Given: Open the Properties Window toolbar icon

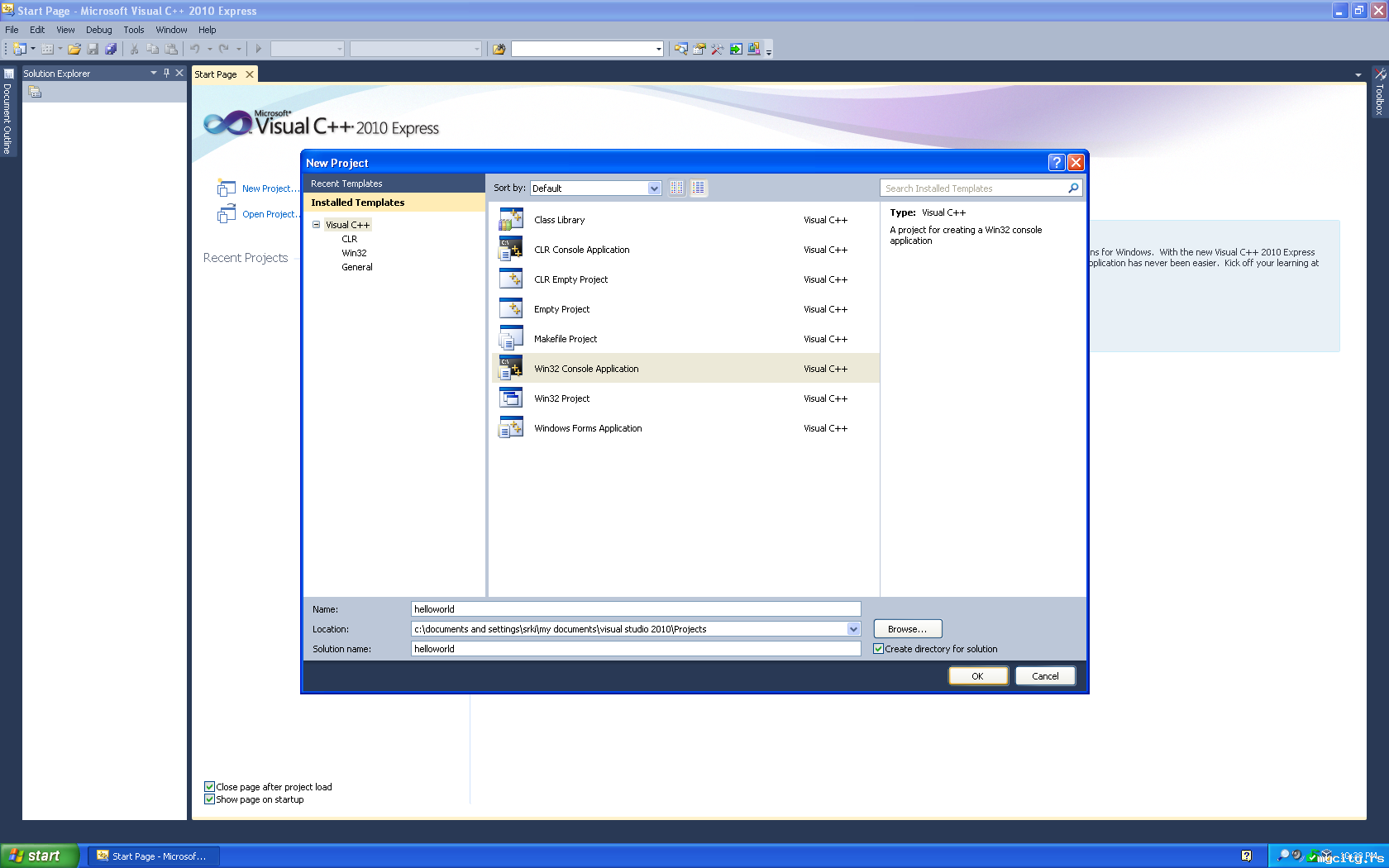Looking at the screenshot, I should coord(699,49).
